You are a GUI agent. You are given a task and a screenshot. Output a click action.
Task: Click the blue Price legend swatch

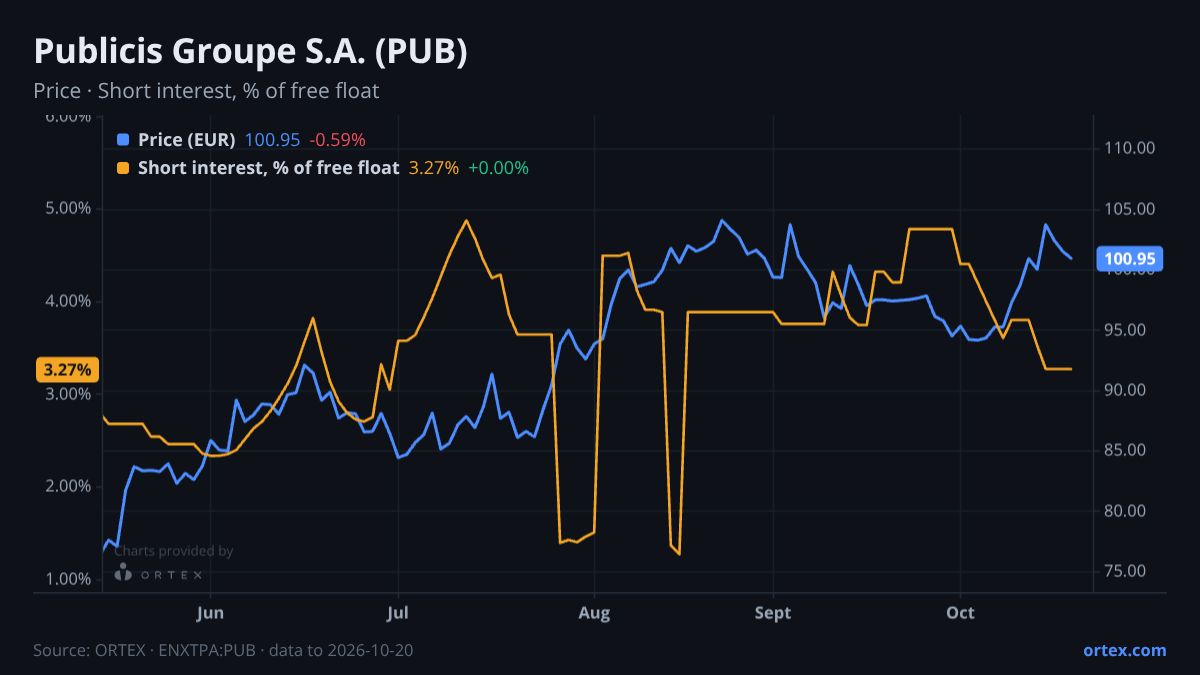pos(123,140)
